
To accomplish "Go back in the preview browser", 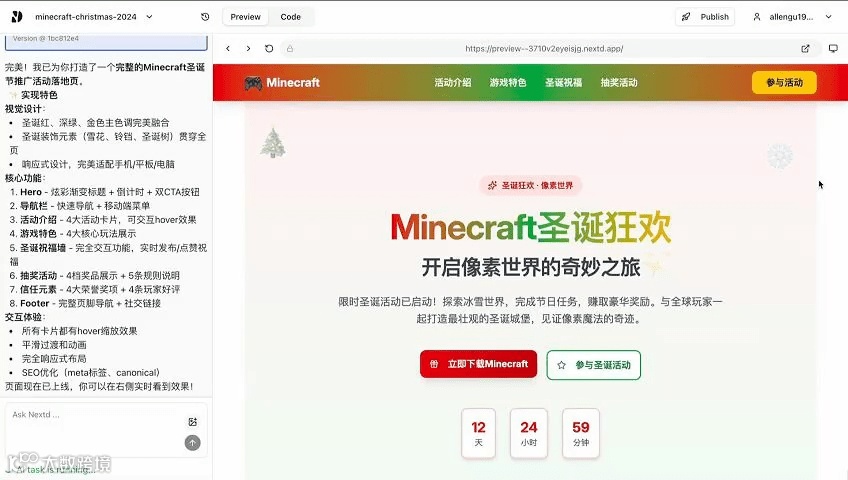I will 228,49.
